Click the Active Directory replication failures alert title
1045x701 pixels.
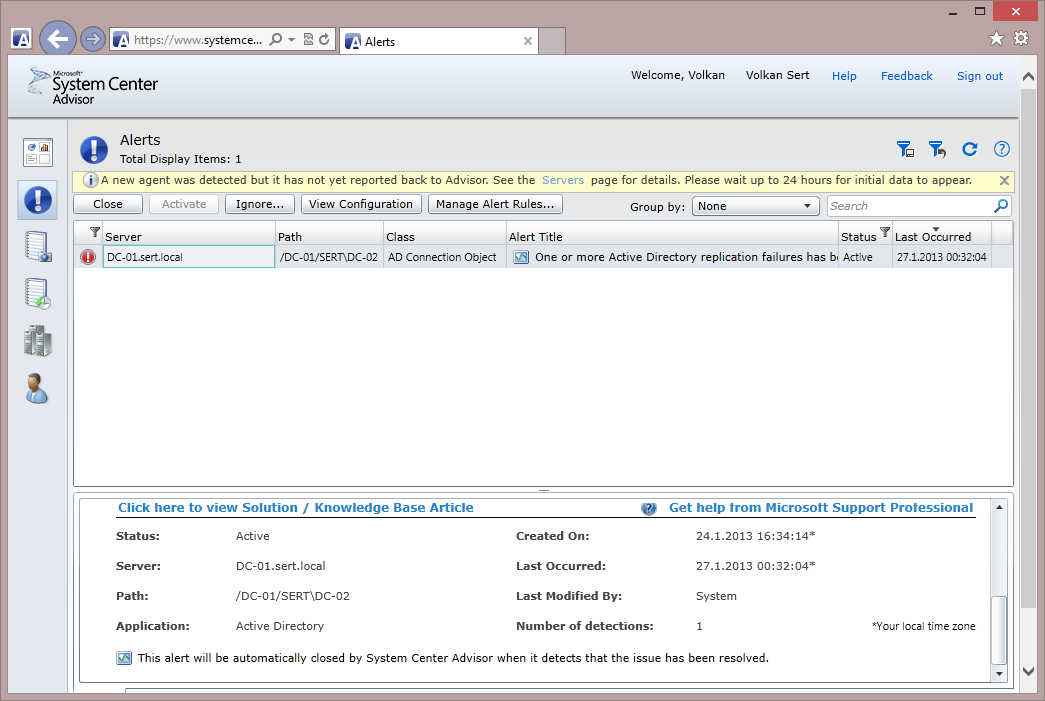coord(686,257)
